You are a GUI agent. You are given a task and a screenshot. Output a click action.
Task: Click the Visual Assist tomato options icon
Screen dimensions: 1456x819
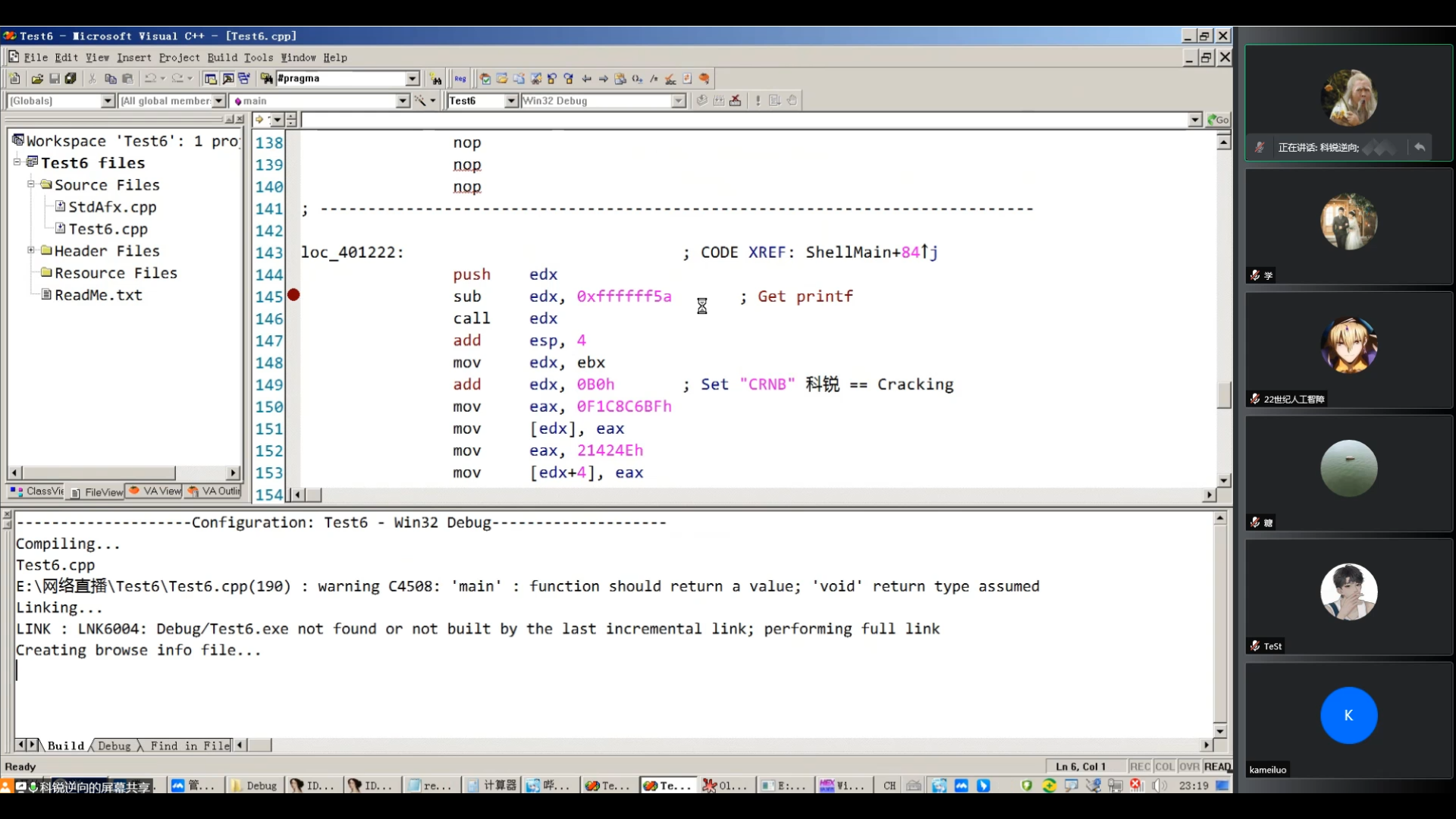[704, 79]
